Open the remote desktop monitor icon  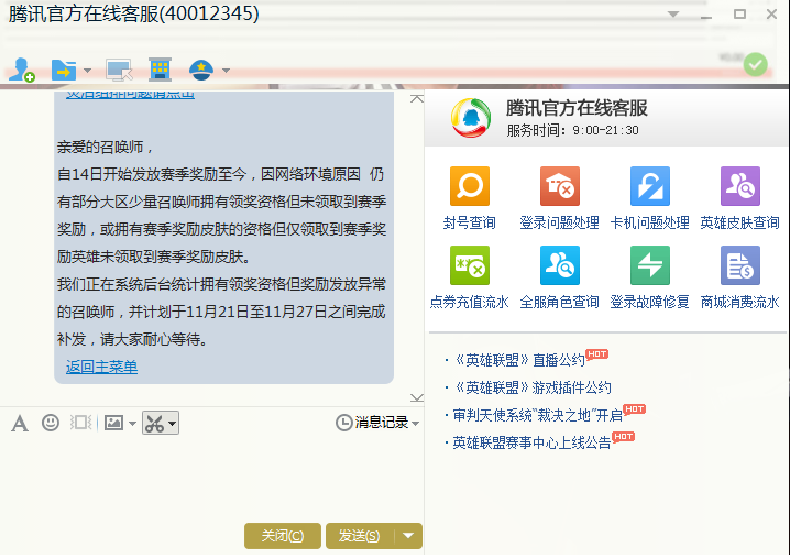[119, 70]
